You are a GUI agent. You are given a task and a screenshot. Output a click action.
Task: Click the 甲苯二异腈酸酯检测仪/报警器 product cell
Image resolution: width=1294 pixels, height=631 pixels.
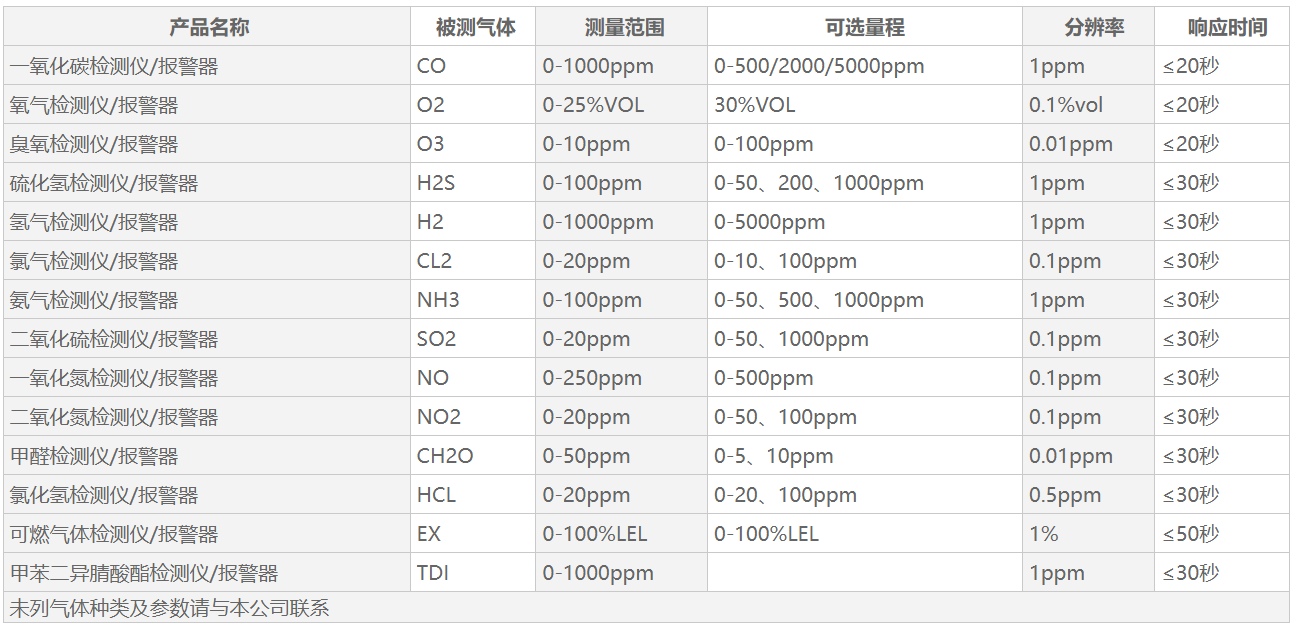tap(144, 573)
